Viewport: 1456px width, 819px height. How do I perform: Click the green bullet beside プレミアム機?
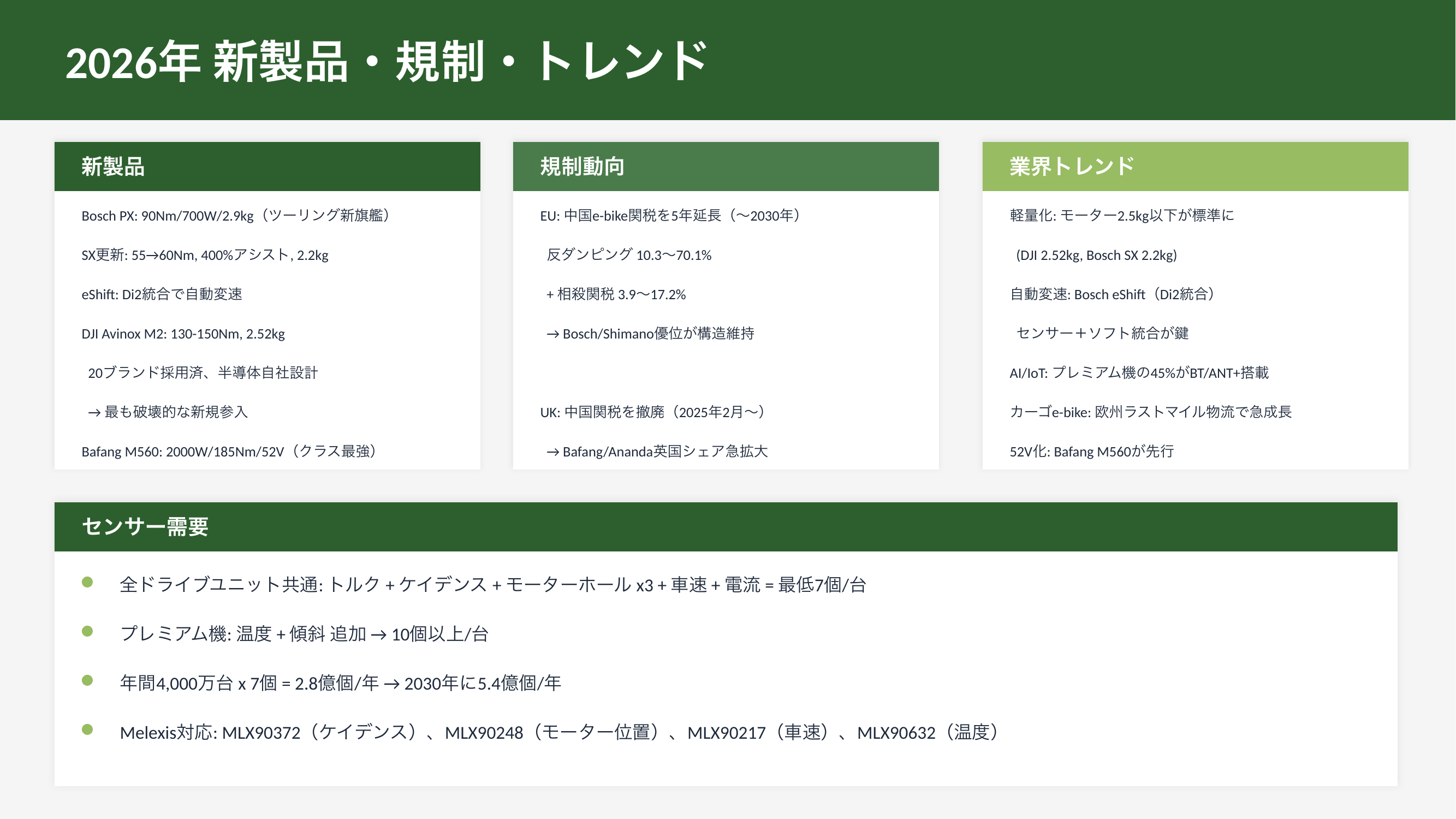87,631
